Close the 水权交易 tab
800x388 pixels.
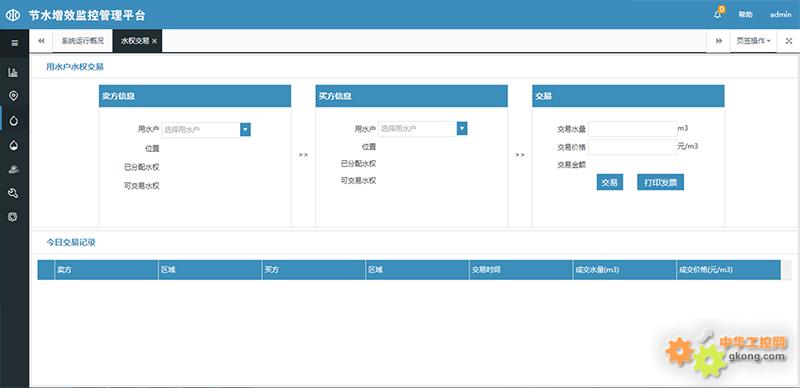tap(155, 41)
